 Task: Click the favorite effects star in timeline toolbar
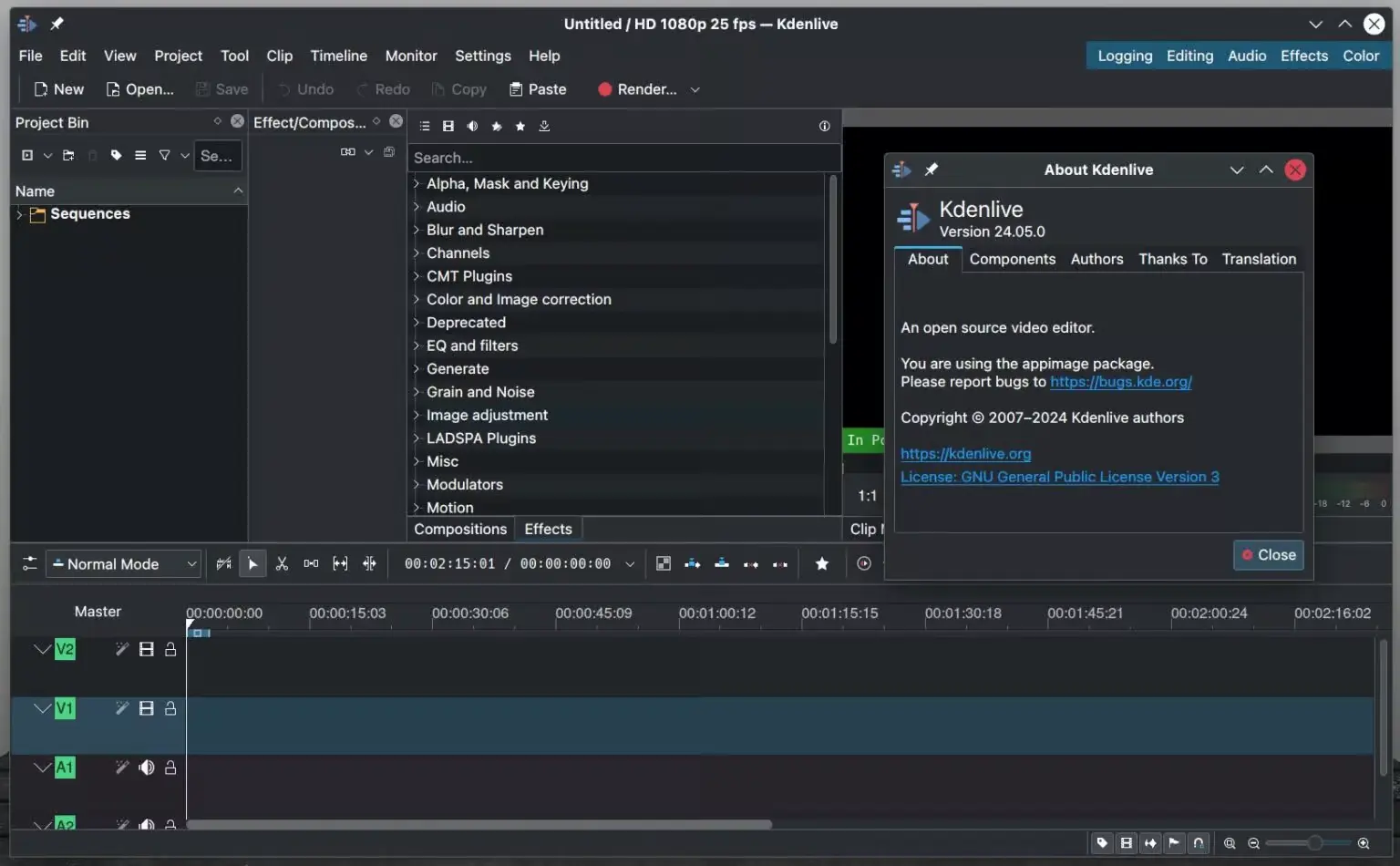[x=821, y=564]
